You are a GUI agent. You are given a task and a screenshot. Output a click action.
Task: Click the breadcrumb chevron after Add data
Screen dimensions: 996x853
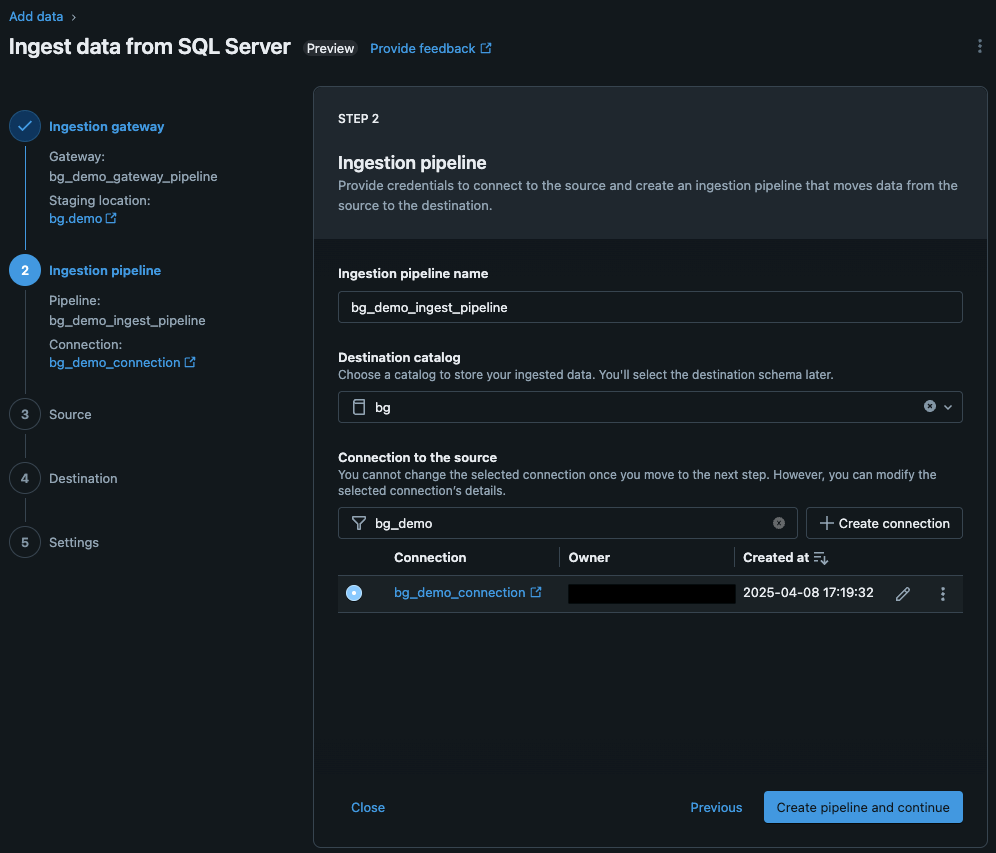click(x=74, y=17)
